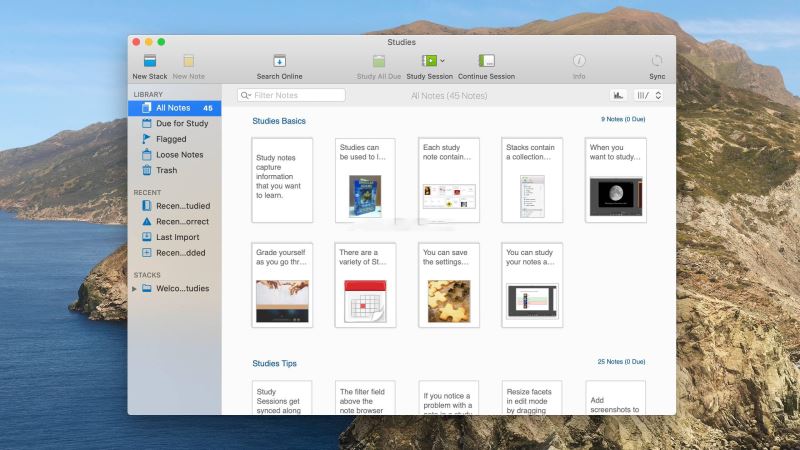Toggle the statistics chart view button
The image size is (800, 450).
(618, 95)
